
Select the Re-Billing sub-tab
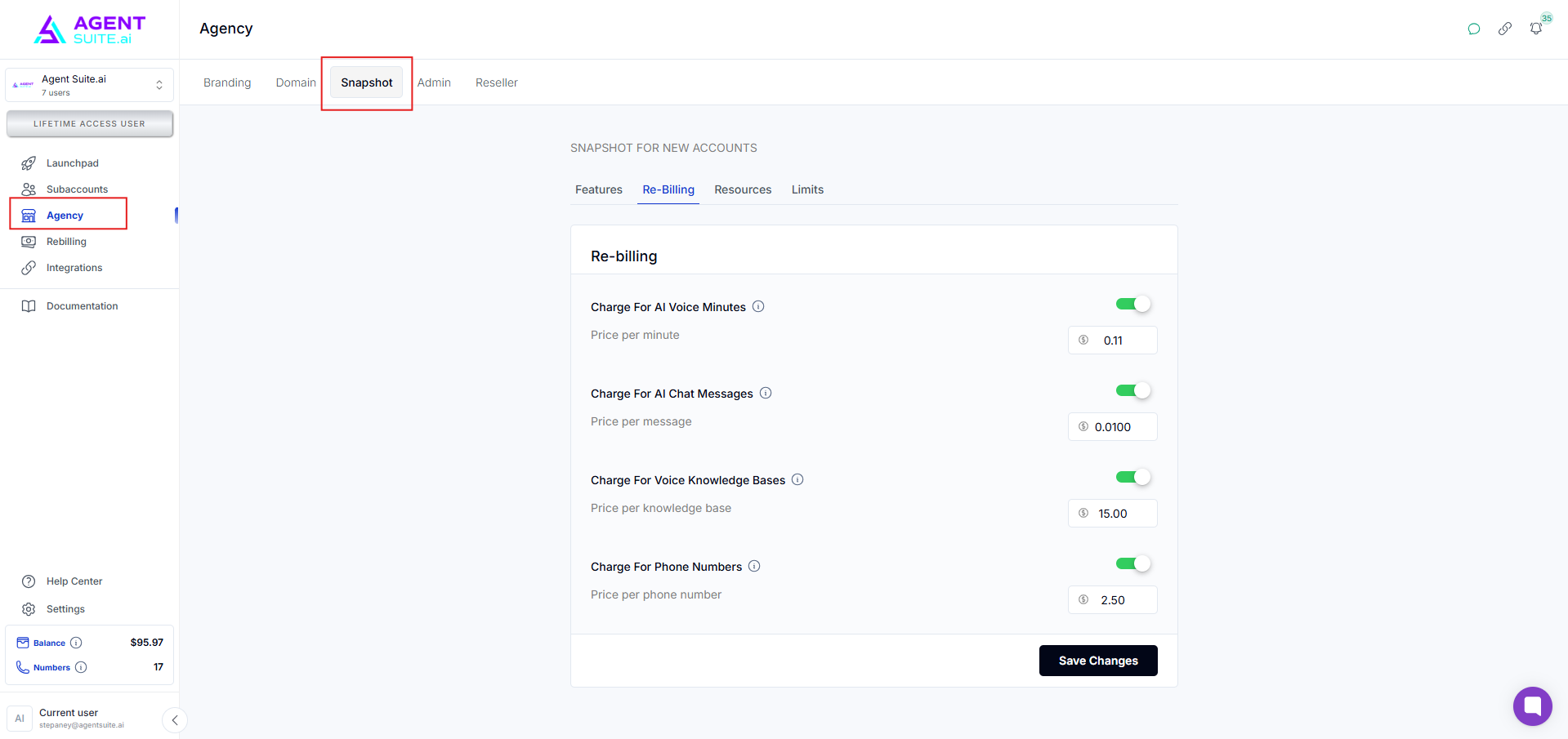click(668, 189)
